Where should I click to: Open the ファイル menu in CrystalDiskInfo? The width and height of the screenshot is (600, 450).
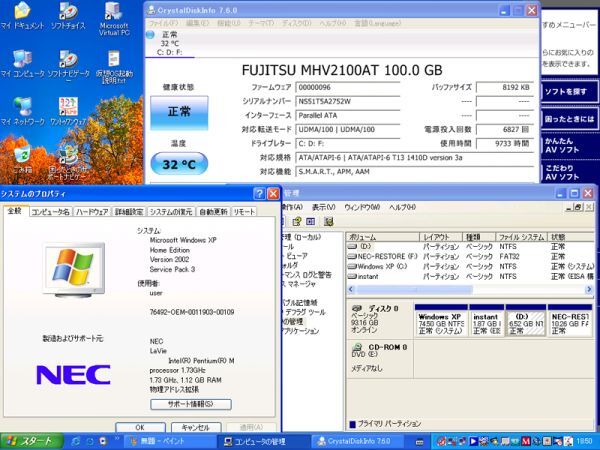click(163, 23)
